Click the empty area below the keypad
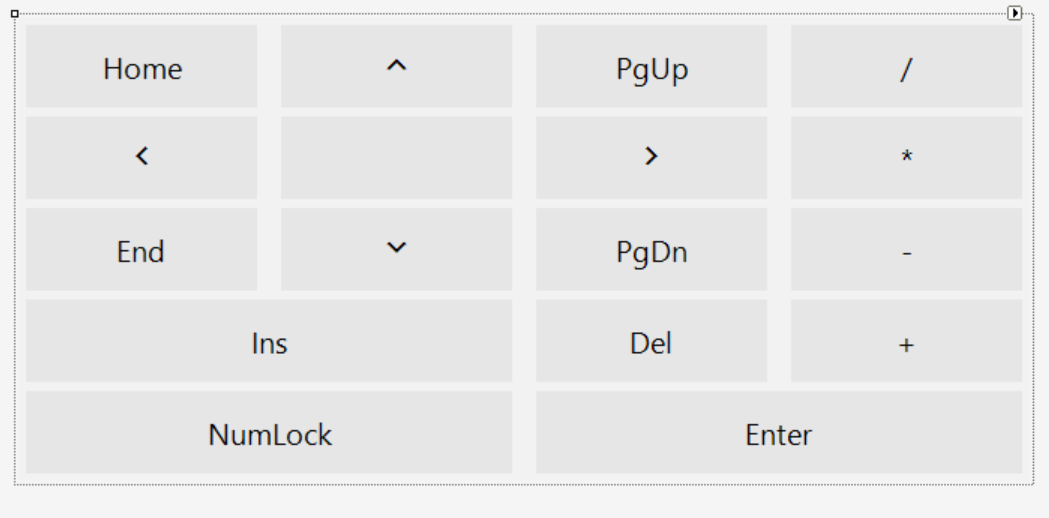Screen dimensions: 1049x518 point(524,502)
